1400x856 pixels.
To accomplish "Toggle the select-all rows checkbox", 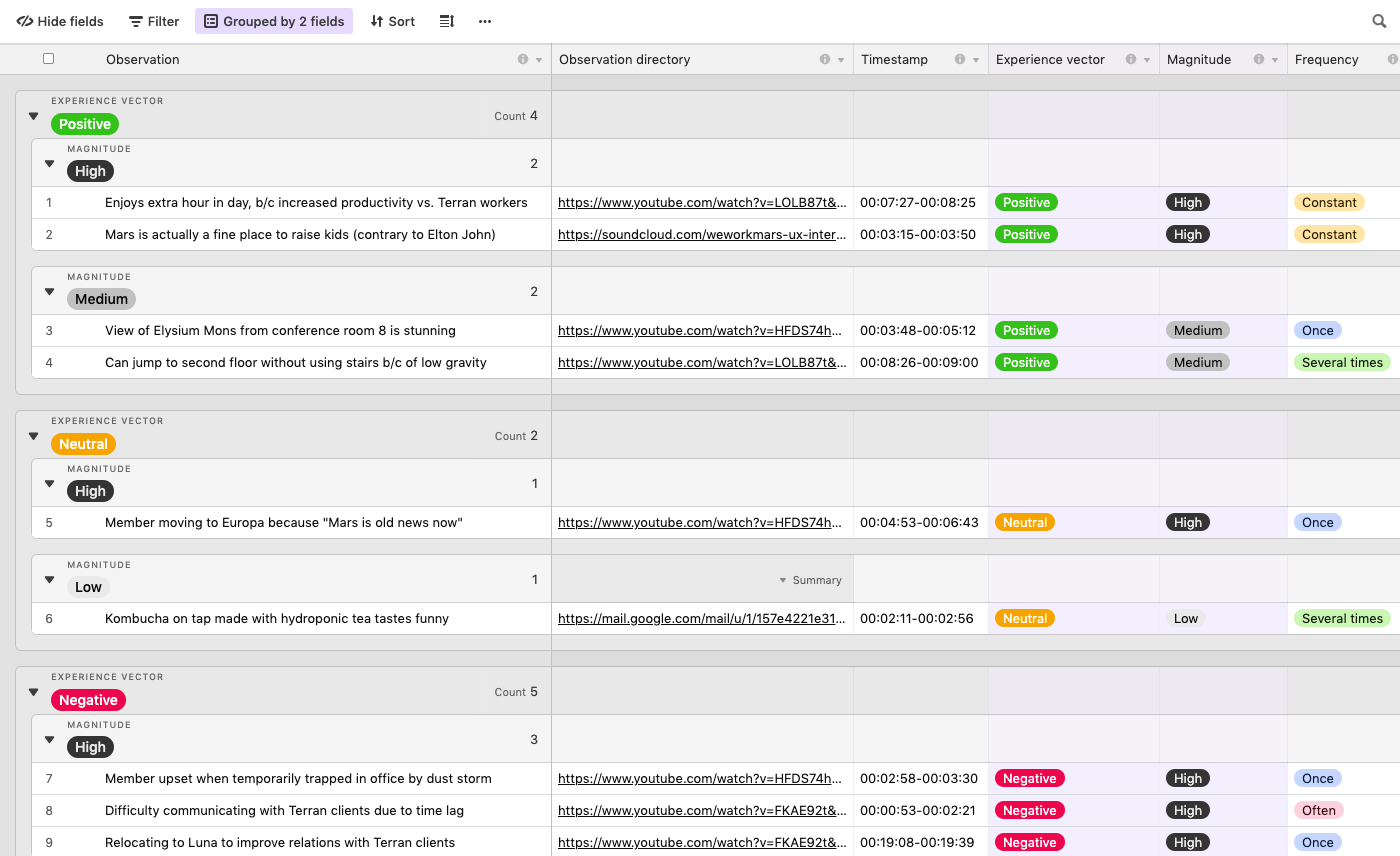I will [x=48, y=59].
